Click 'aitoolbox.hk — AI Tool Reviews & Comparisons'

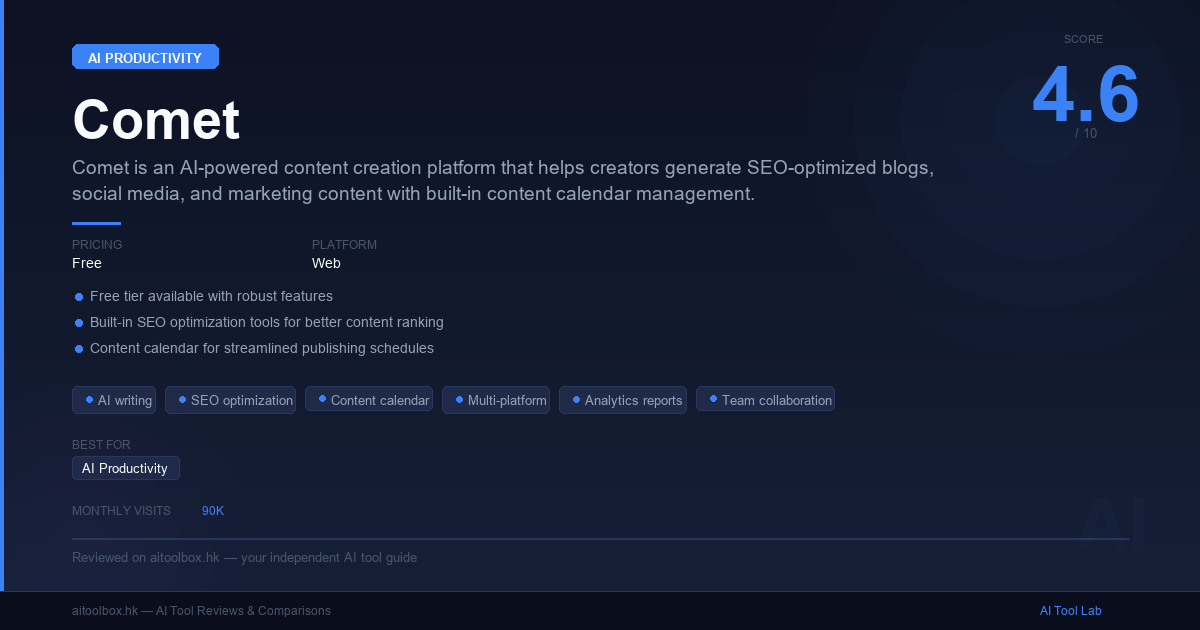coord(201,611)
